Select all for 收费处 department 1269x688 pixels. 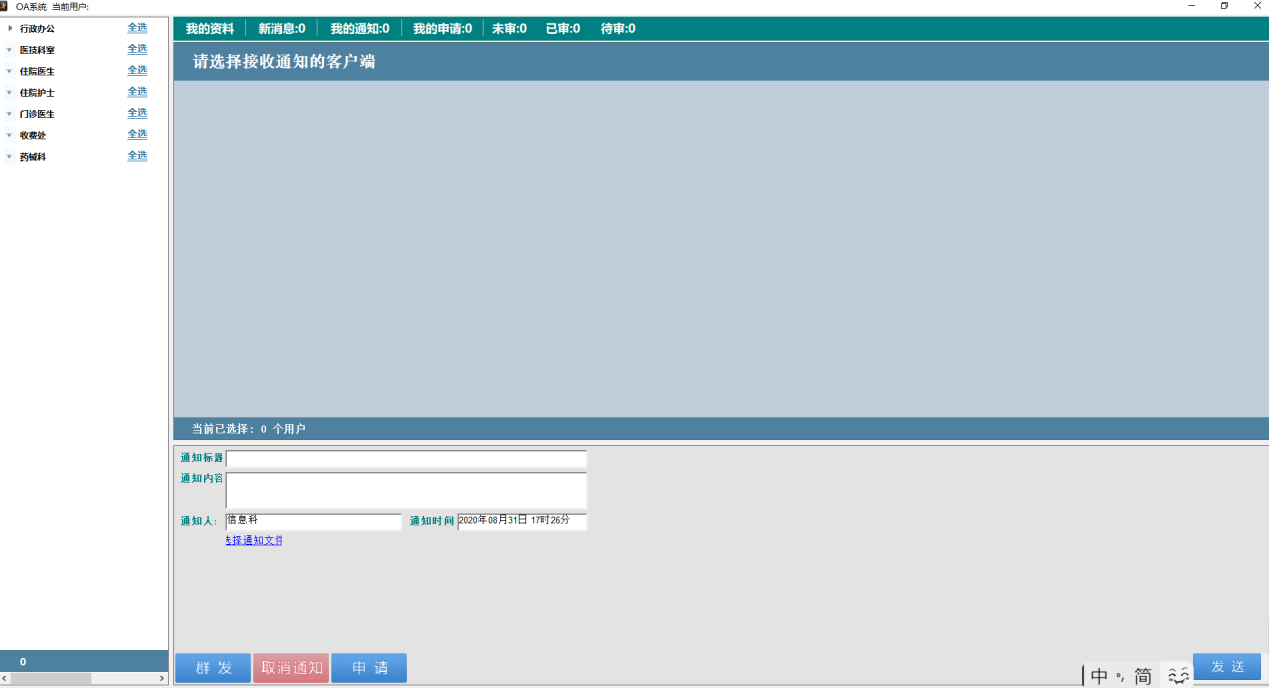pos(137,134)
